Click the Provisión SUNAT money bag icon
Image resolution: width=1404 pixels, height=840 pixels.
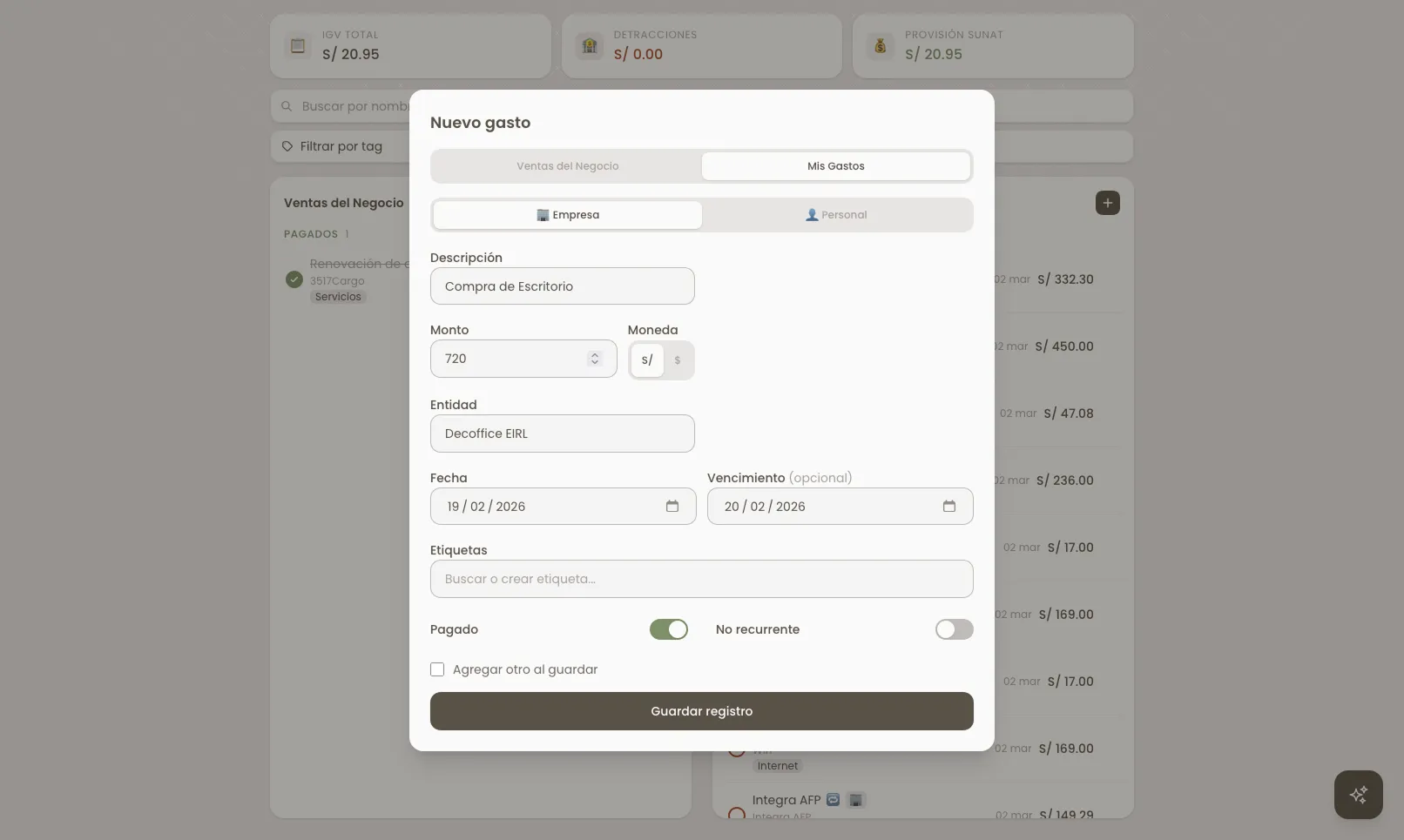pyautogui.click(x=879, y=45)
